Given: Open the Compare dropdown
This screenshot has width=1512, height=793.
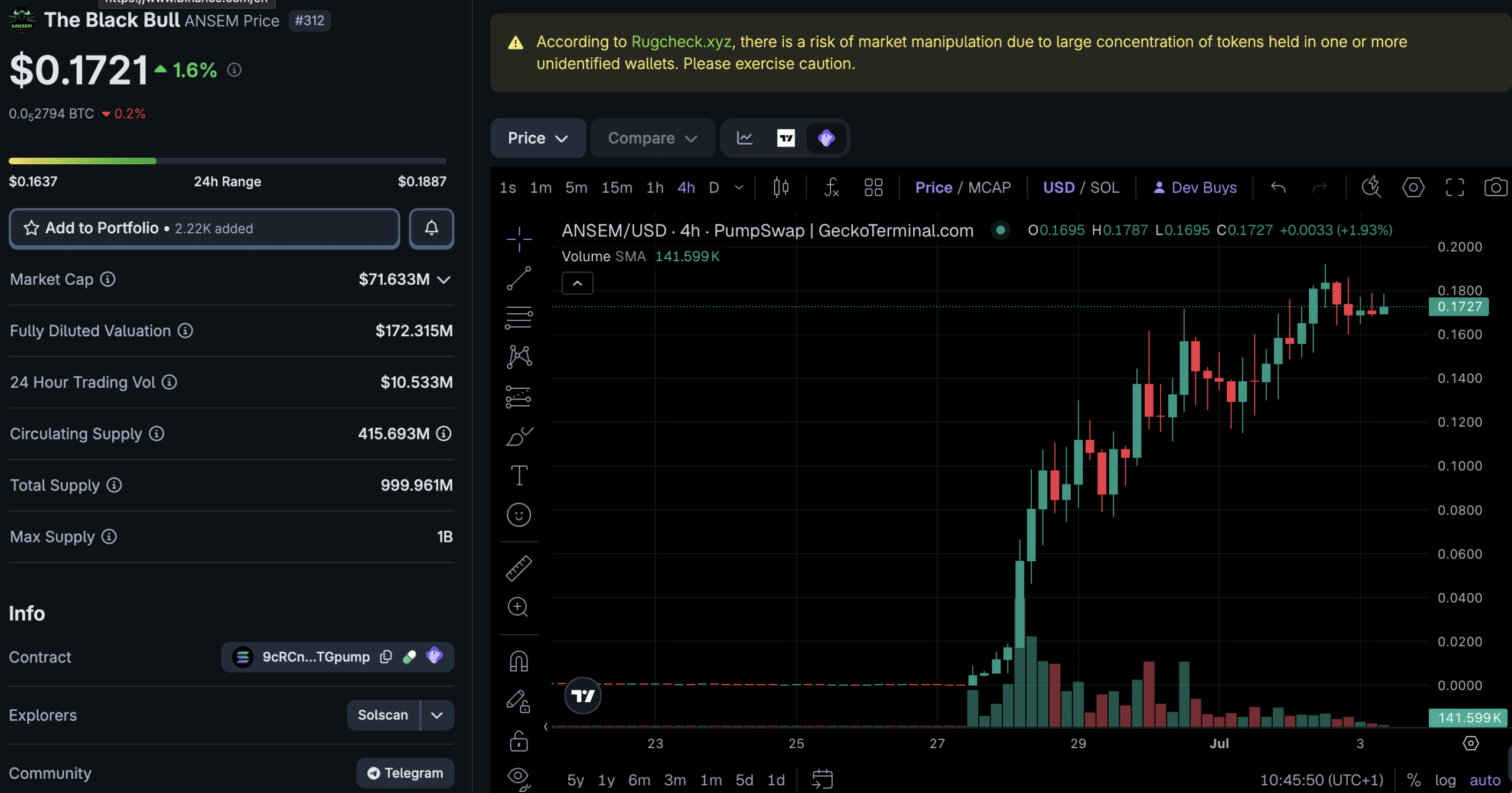Looking at the screenshot, I should pyautogui.click(x=653, y=138).
